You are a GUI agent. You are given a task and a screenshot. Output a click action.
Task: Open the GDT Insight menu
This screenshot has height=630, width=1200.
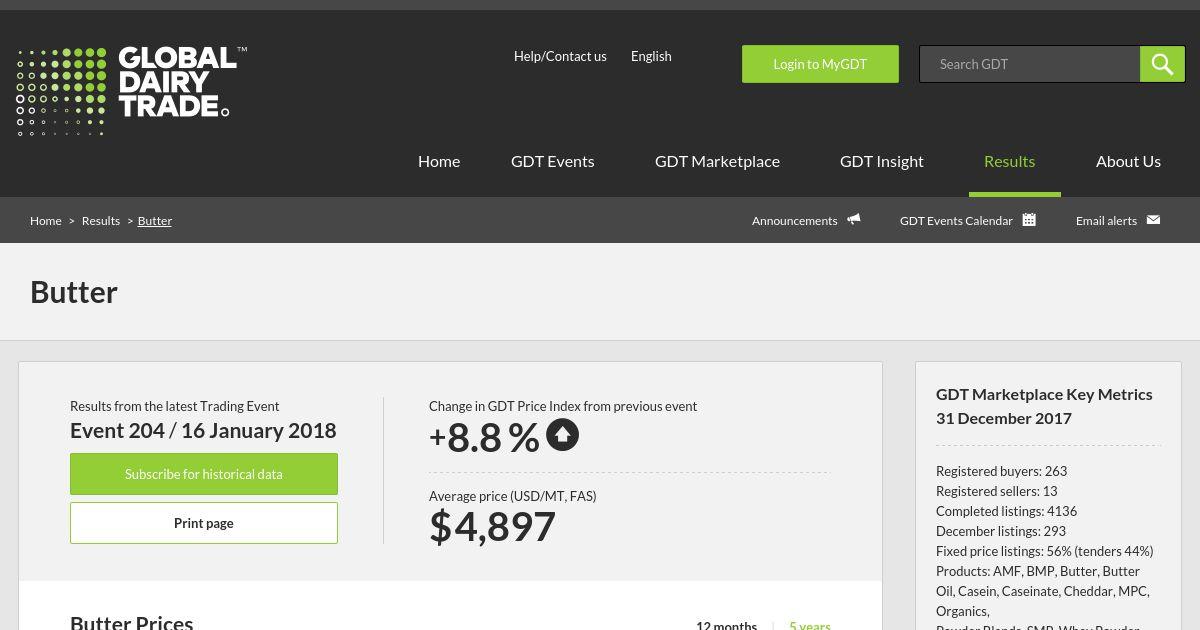click(881, 161)
